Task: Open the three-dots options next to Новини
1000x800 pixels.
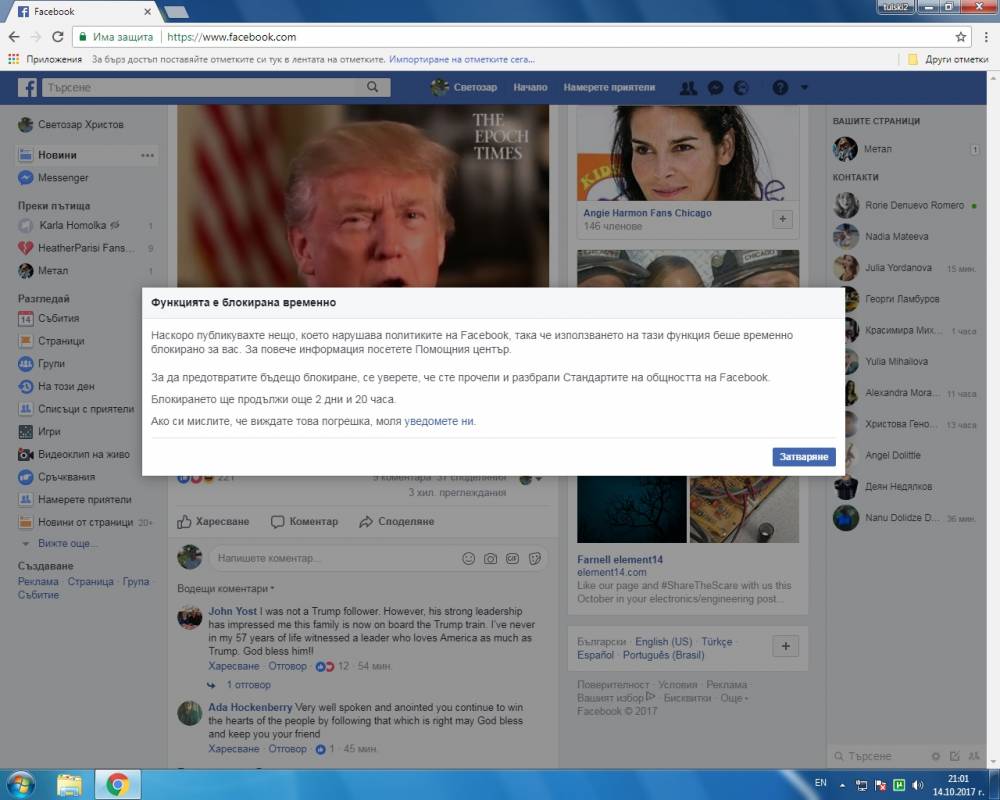Action: pyautogui.click(x=147, y=155)
